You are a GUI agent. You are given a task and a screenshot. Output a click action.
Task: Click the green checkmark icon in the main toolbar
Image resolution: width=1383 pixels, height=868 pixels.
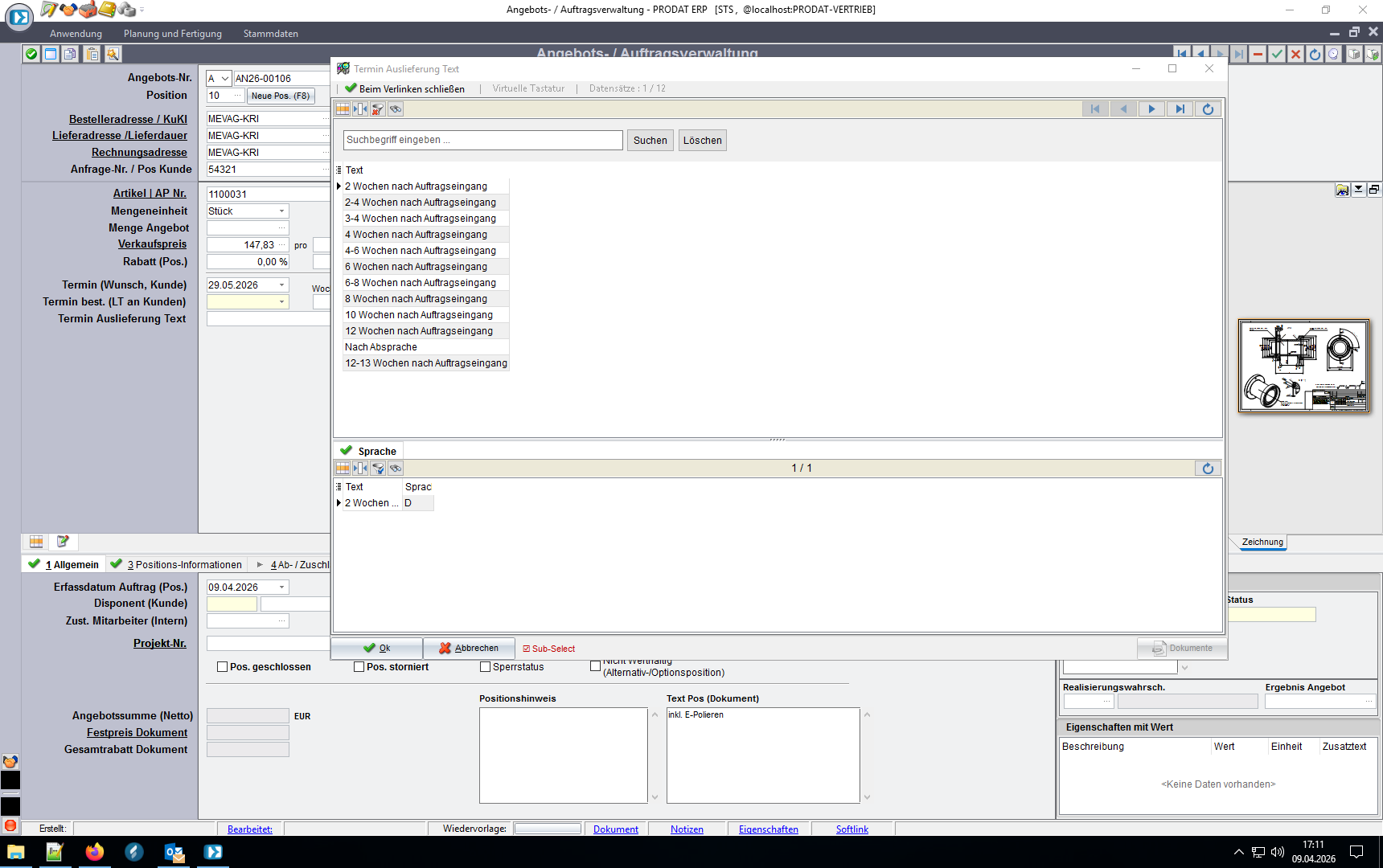coord(31,54)
